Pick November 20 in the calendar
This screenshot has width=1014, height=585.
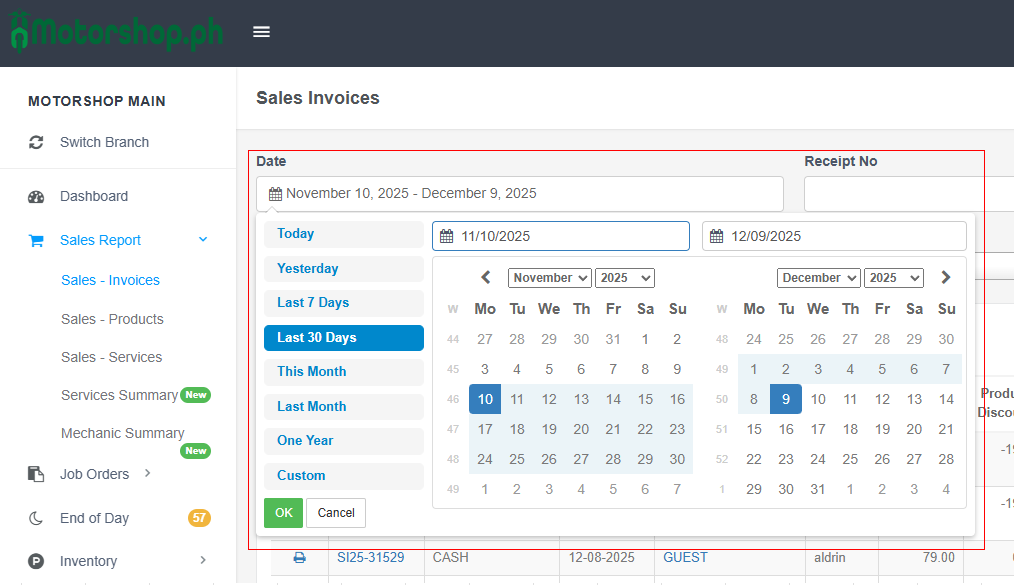pos(581,429)
